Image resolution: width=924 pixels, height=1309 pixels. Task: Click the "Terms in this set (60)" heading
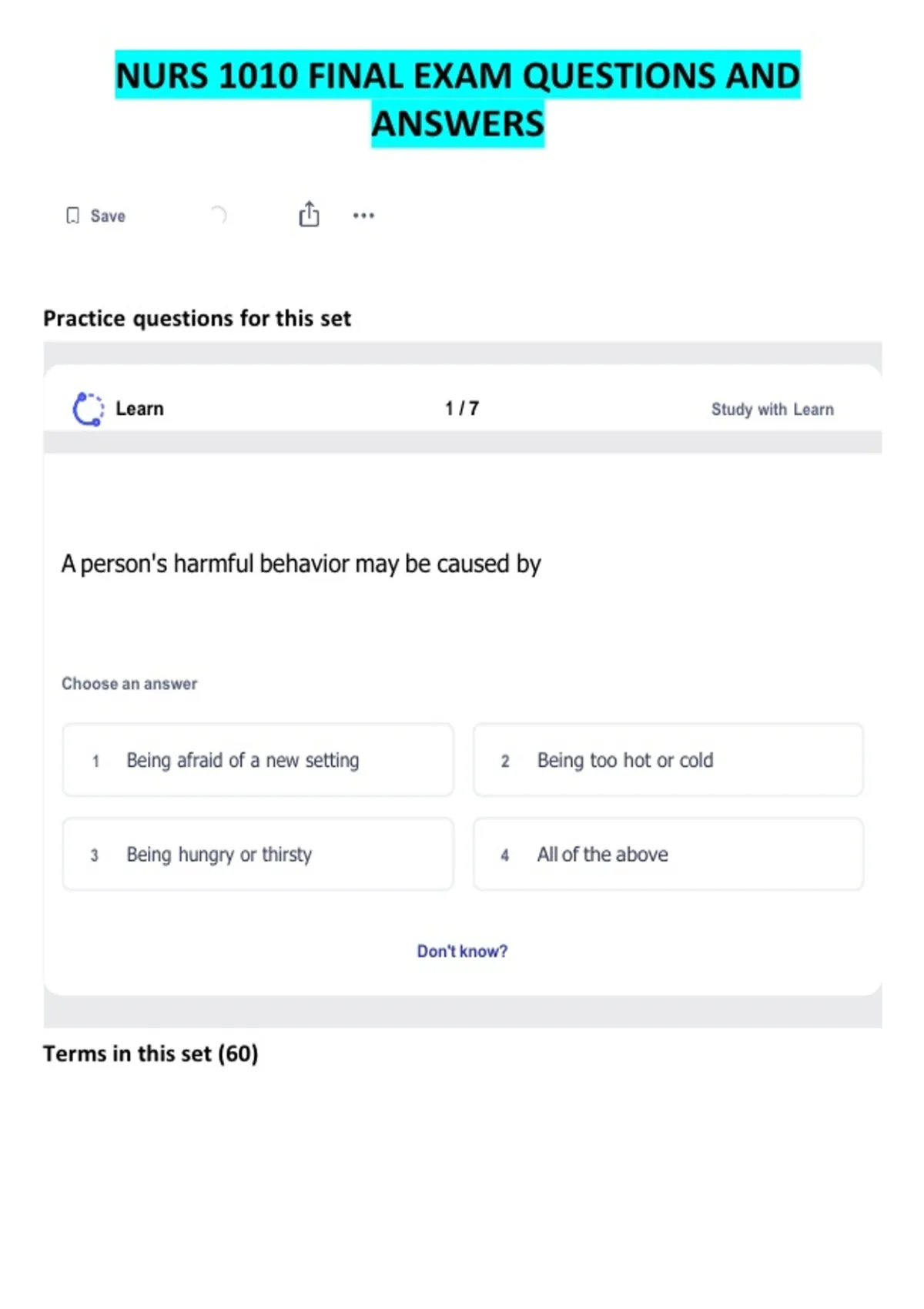[151, 1053]
